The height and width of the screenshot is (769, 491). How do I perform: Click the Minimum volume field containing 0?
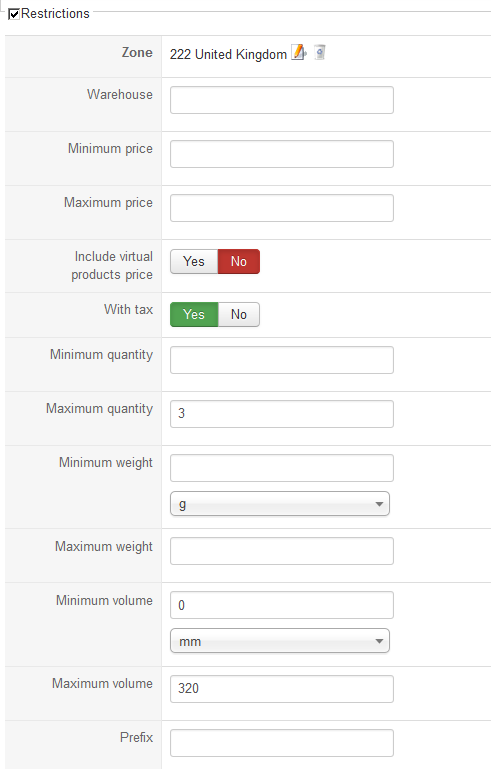click(x=282, y=605)
